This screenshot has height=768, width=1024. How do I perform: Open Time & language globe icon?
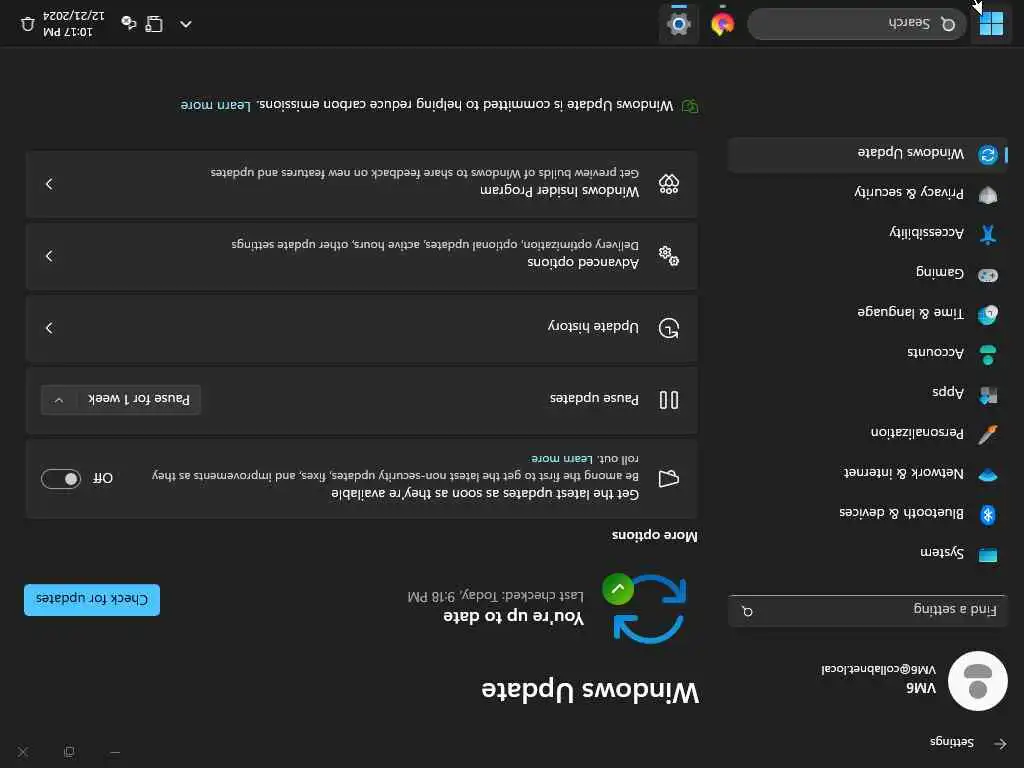pos(987,314)
